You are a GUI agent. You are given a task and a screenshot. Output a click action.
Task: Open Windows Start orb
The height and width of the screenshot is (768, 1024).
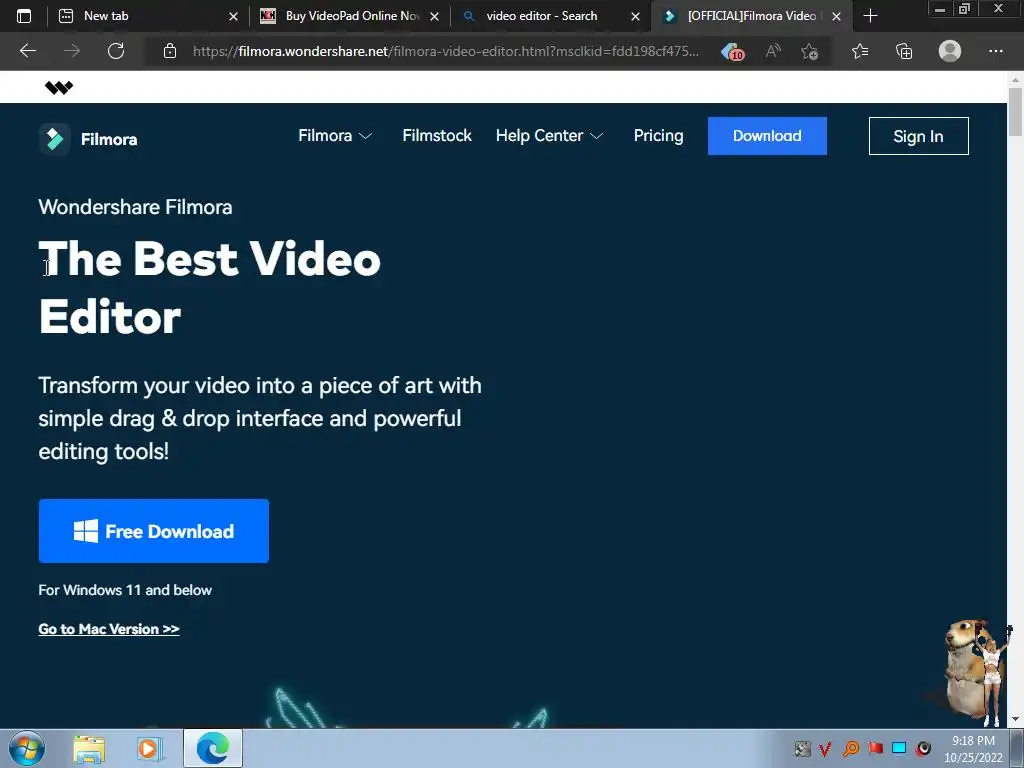tap(27, 748)
